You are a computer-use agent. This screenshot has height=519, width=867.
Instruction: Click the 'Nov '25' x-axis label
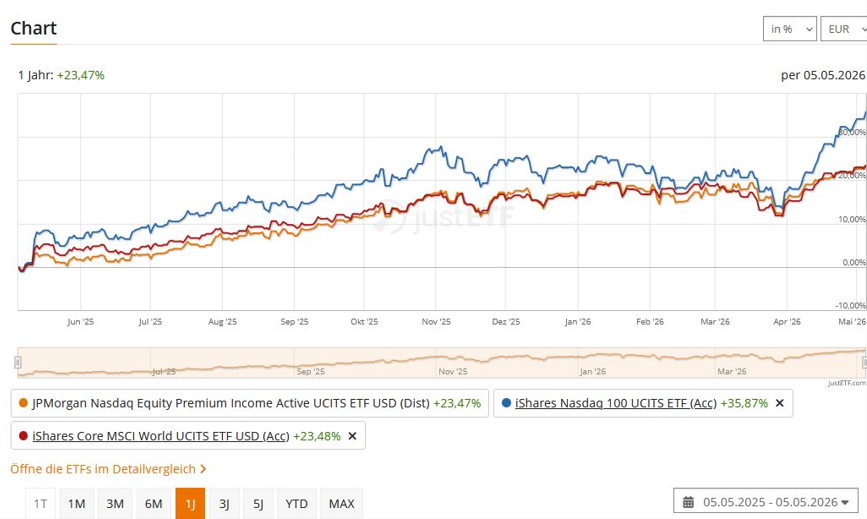436,322
